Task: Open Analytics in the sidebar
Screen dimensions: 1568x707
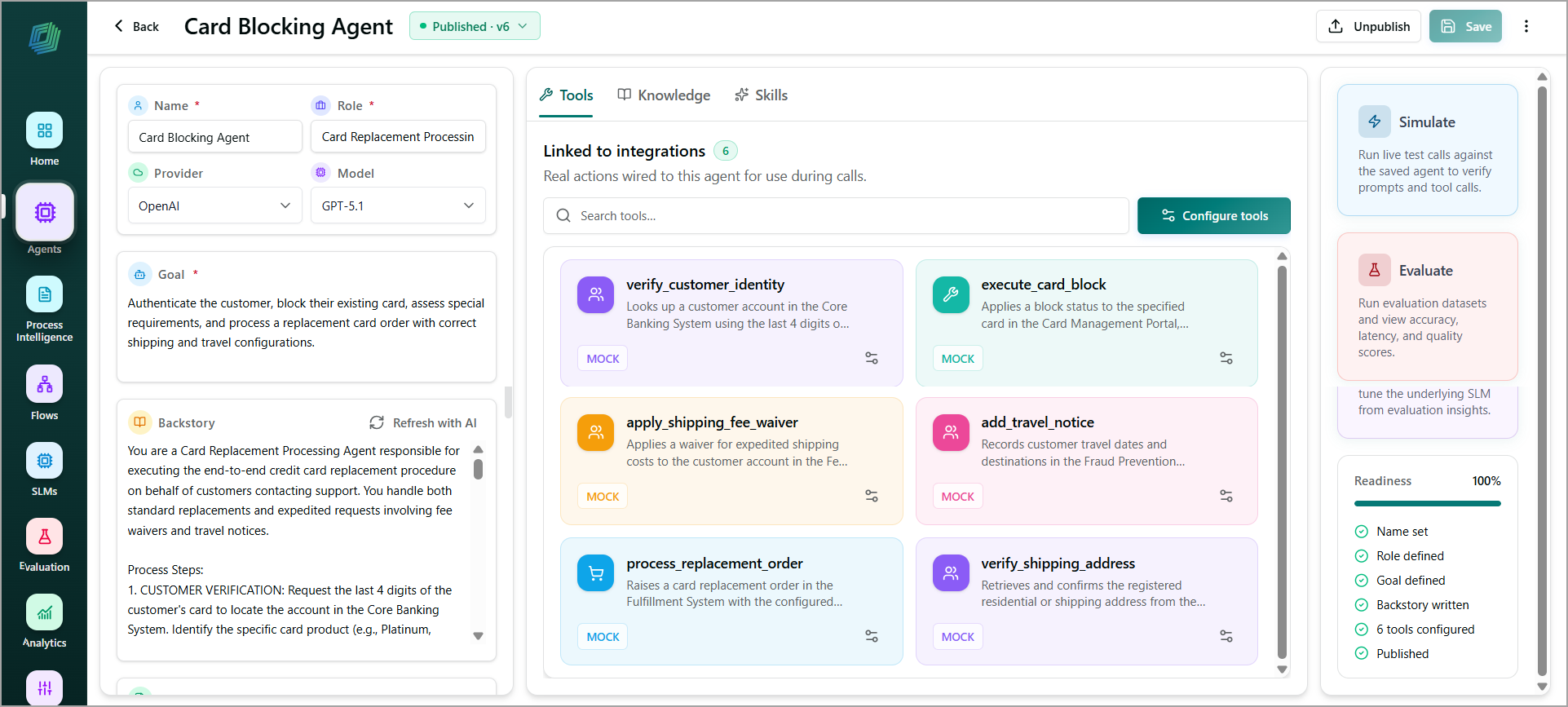Action: tap(44, 621)
